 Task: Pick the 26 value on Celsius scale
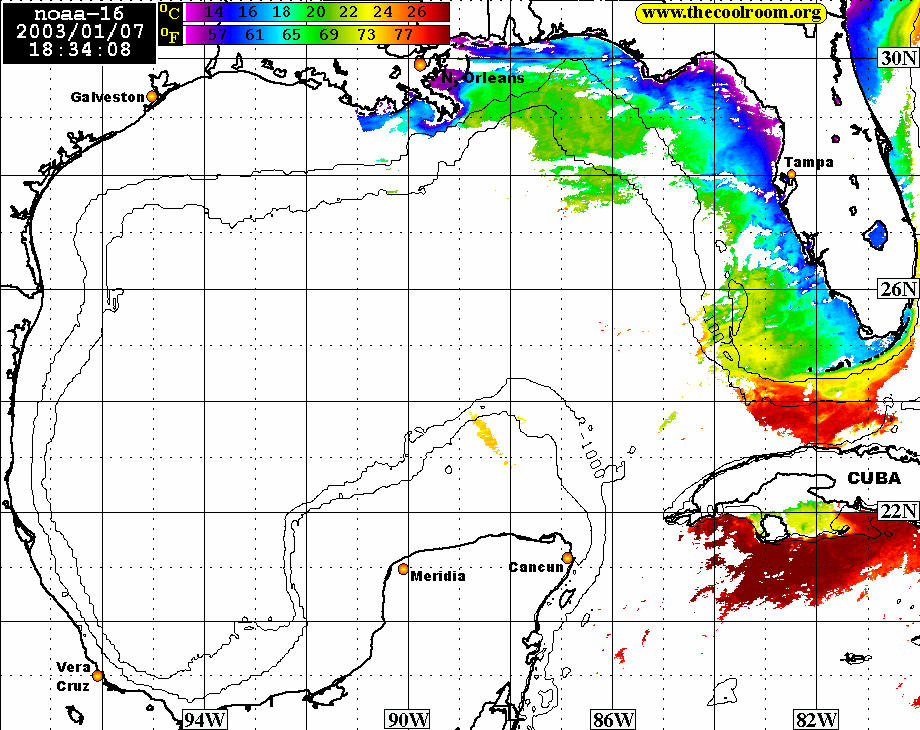[x=416, y=12]
